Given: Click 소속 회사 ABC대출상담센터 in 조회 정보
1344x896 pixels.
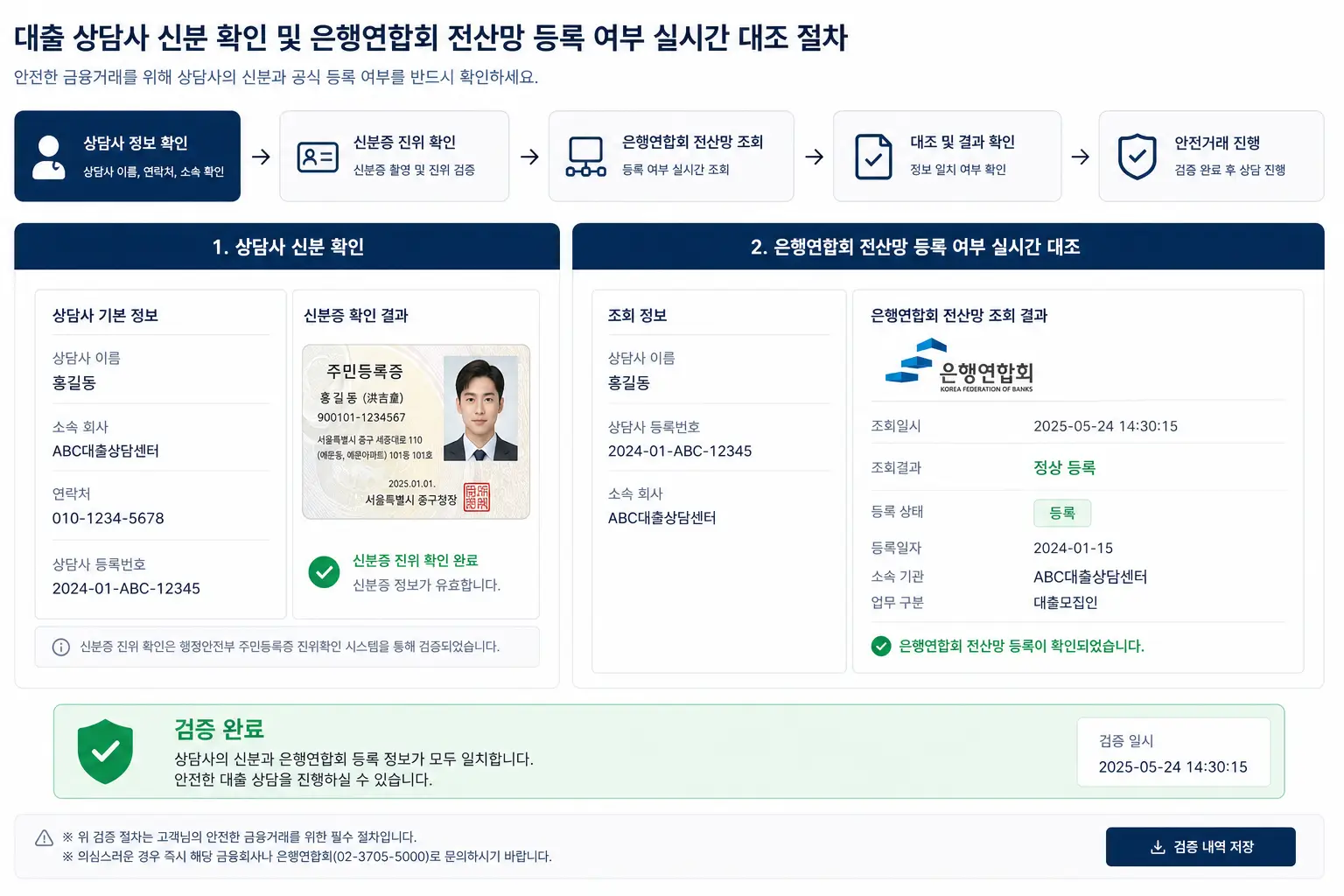Looking at the screenshot, I should 662,518.
